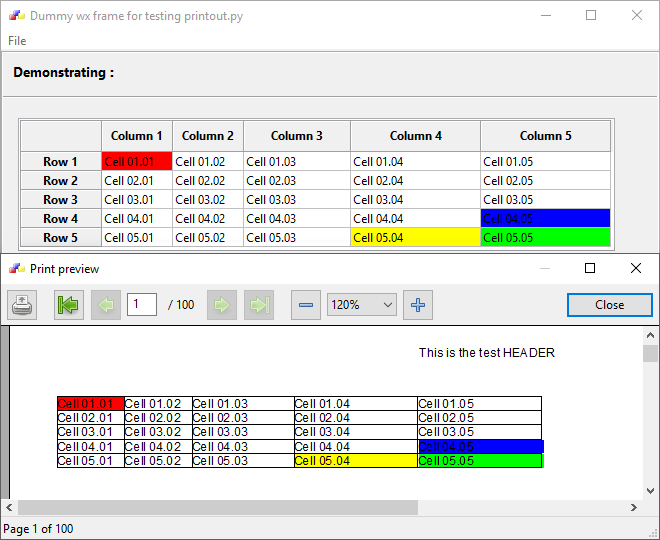Image resolution: width=660 pixels, height=540 pixels.
Task: Jump to the last page arrow
Action: pos(259,305)
